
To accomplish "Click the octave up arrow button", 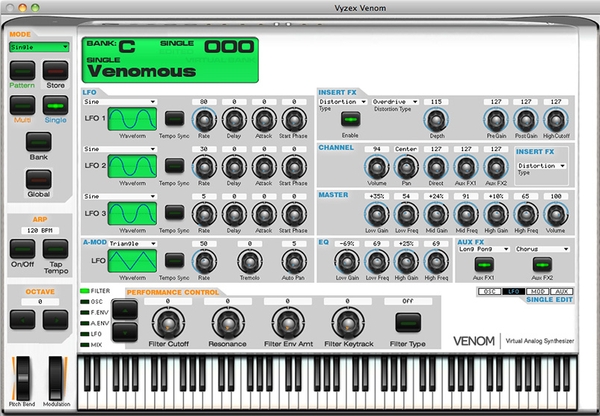I will click(x=55, y=320).
